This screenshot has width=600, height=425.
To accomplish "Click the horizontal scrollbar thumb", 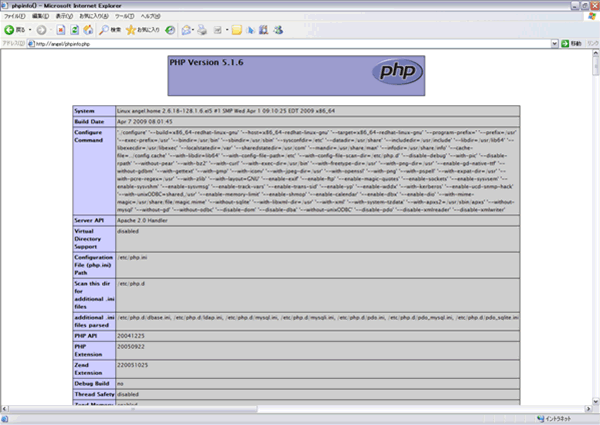I will (133, 409).
